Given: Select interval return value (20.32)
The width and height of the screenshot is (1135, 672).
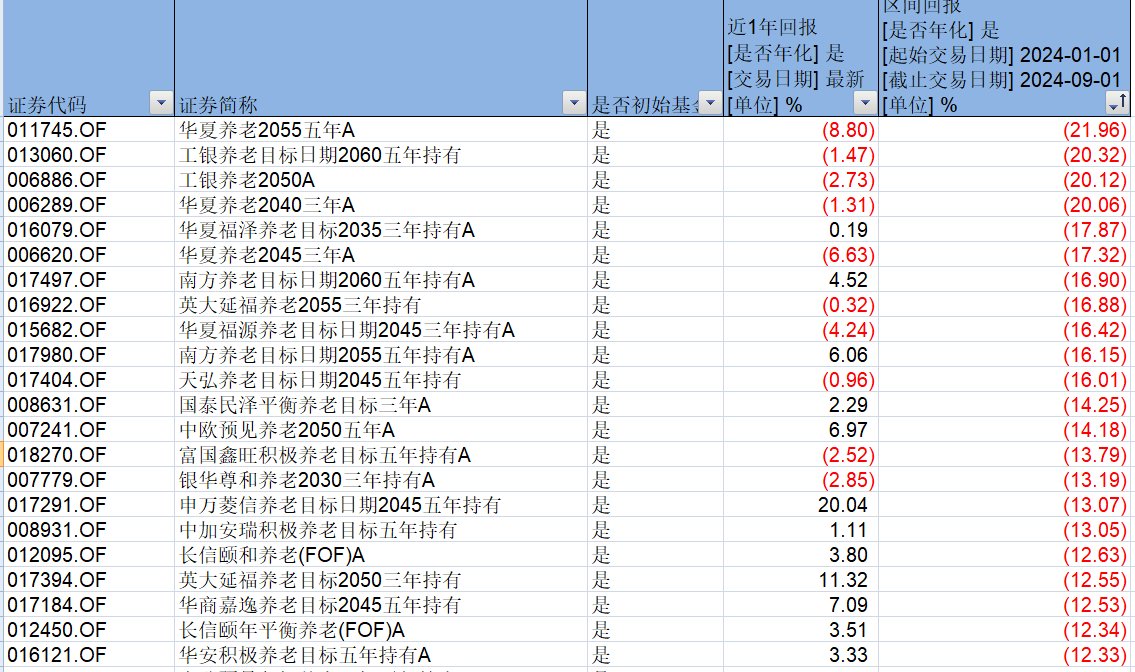Looking at the screenshot, I should pos(1094,155).
